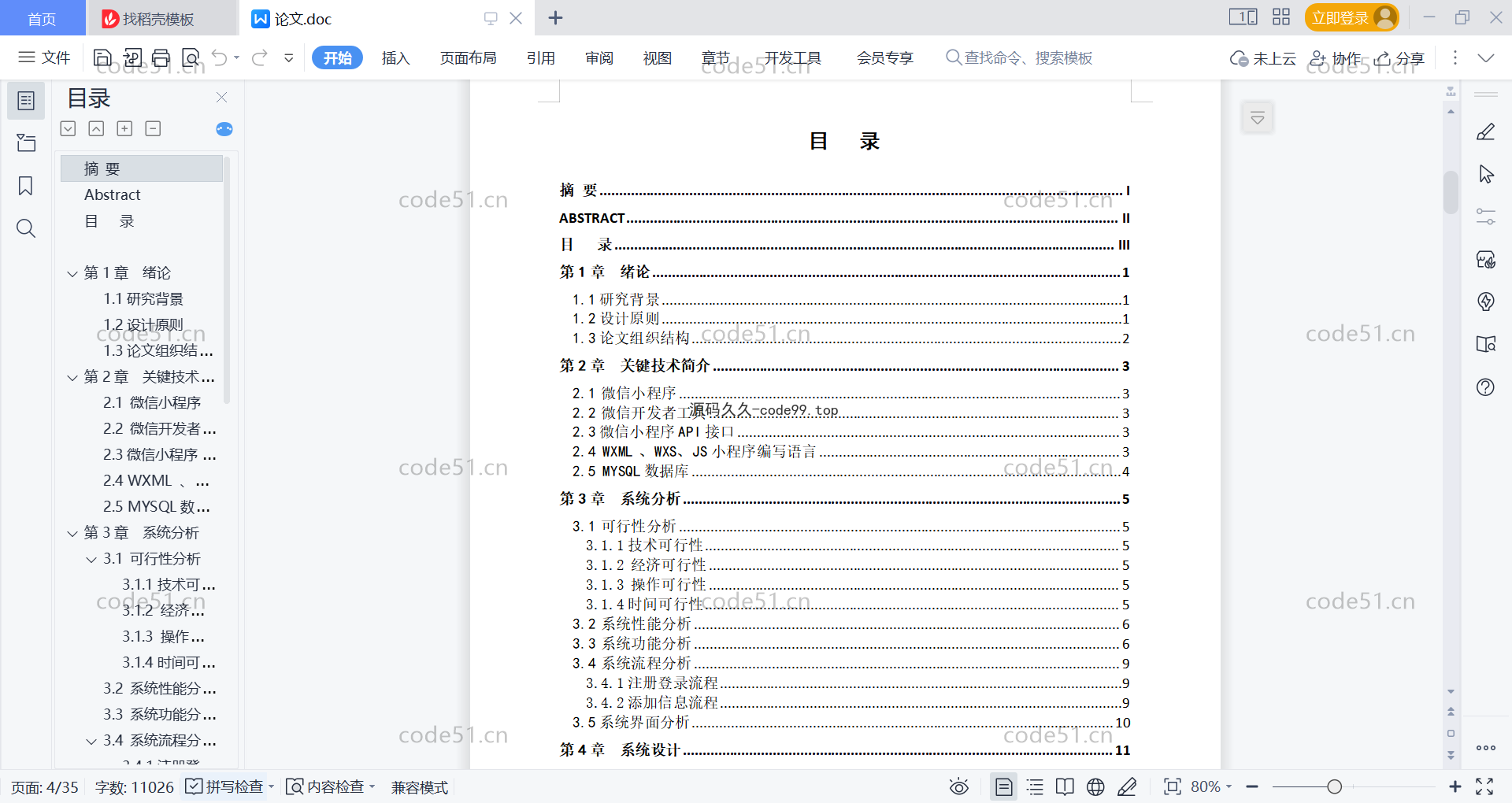Click the 分享 button
Viewport: 1512px width, 803px height.
pyautogui.click(x=1399, y=57)
